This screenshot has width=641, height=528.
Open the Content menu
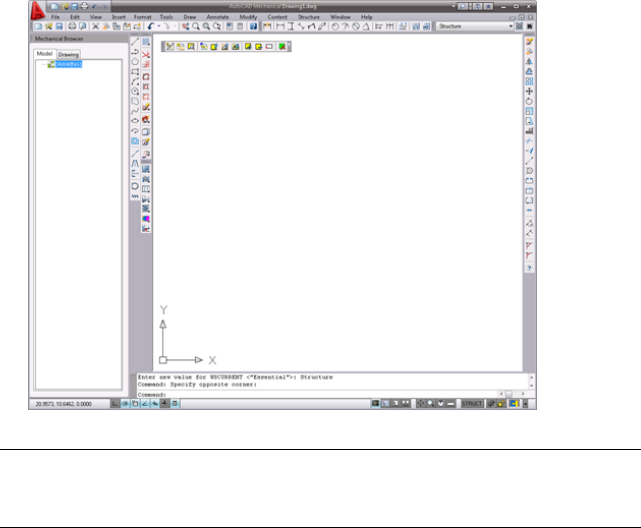coord(278,17)
